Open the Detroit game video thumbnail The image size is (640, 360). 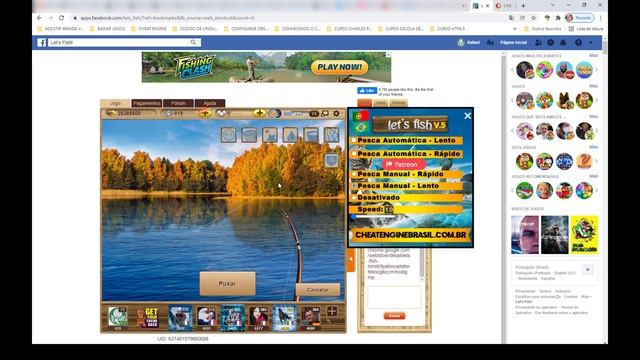525,235
